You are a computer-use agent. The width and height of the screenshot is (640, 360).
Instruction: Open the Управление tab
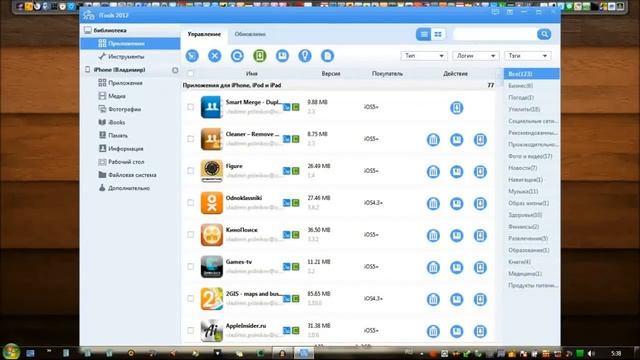click(204, 34)
